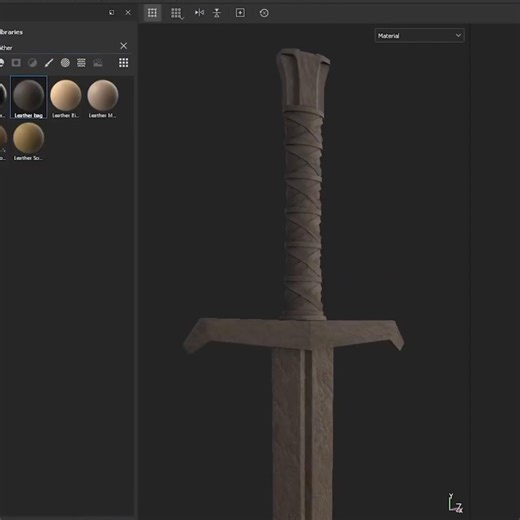Toggle the highlighted grid button in viewport toolbar
Viewport: 520px width, 520px height.
(x=152, y=13)
